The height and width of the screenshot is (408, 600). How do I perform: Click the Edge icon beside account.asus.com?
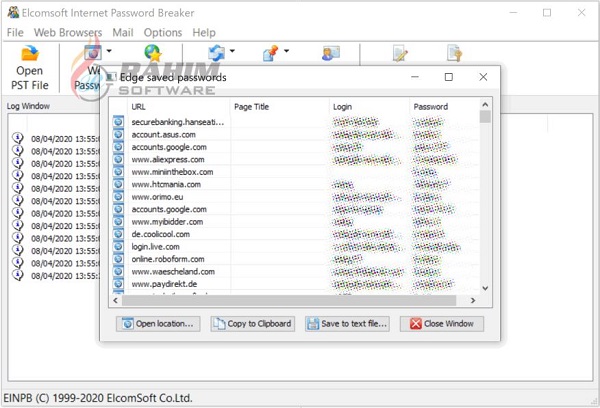click(119, 134)
